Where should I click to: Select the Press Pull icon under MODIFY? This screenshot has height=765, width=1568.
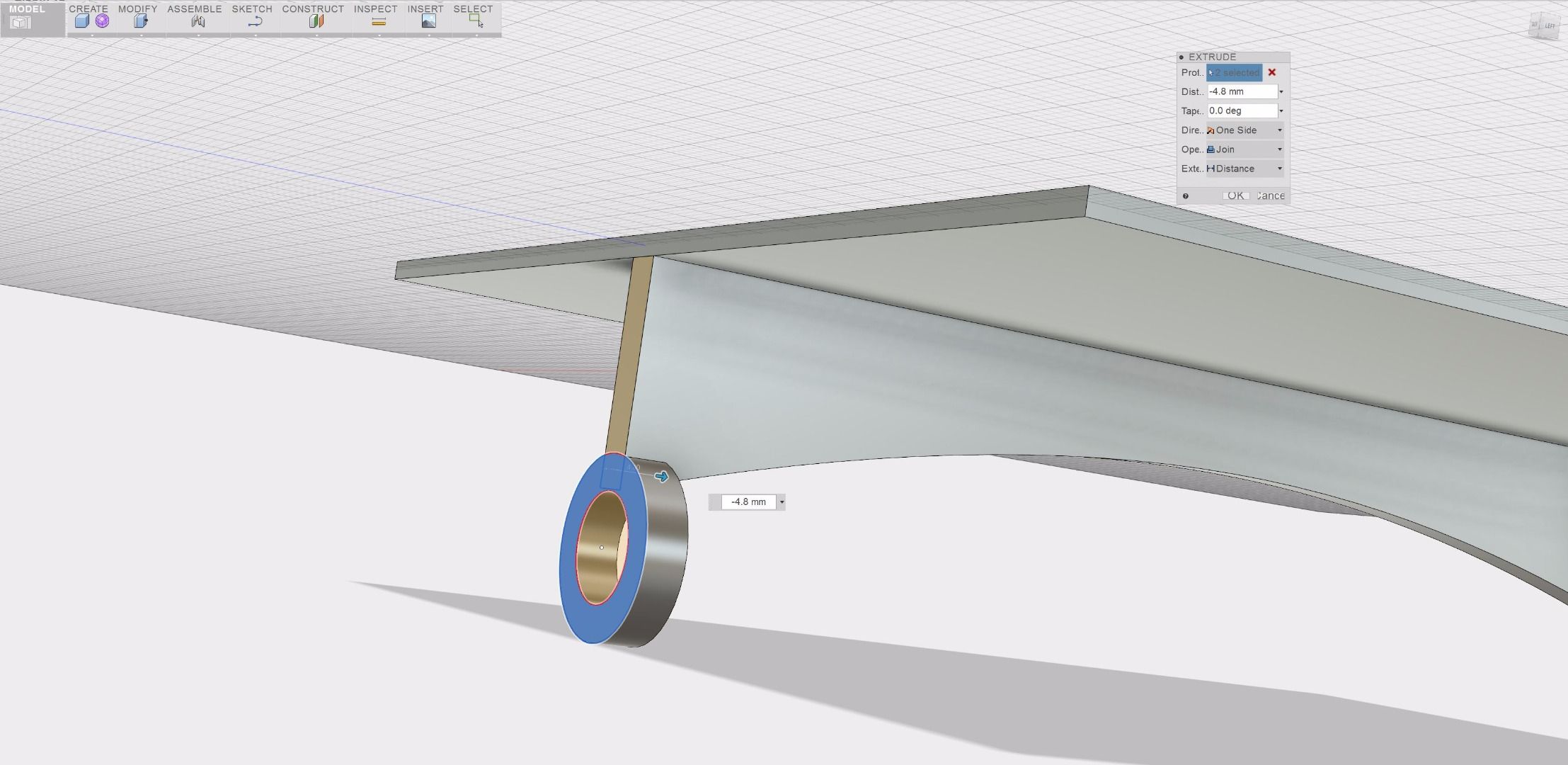tap(140, 21)
